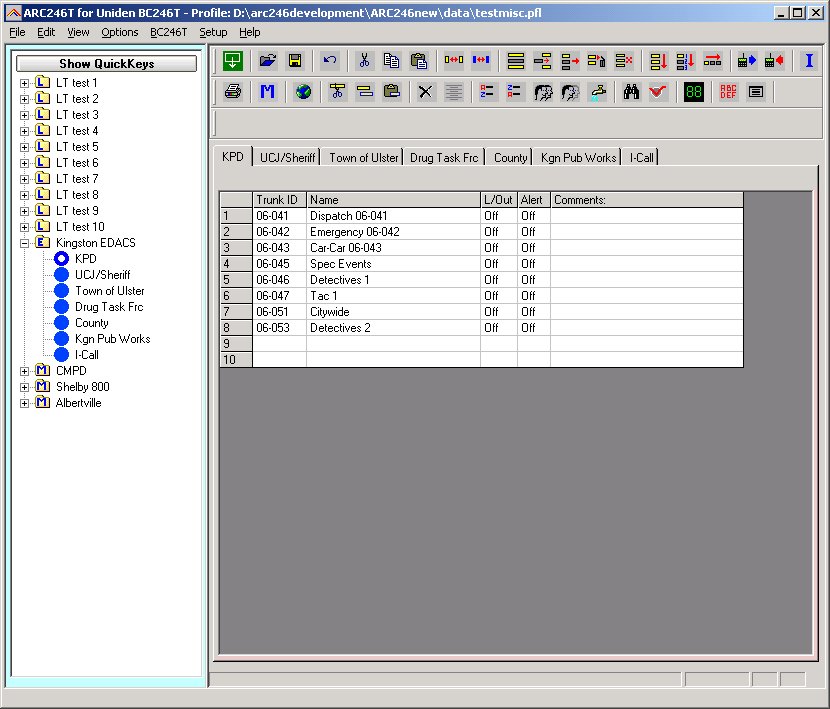
Task: Select the Town of Ulster tab
Action: pos(364,157)
